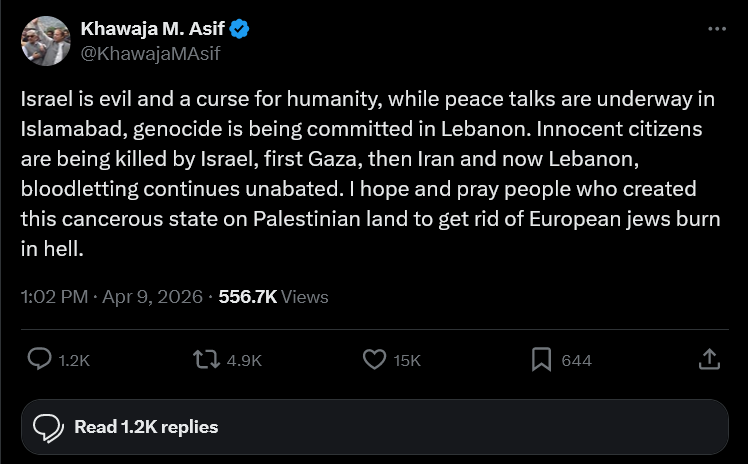Image resolution: width=748 pixels, height=464 pixels.
Task: Click the repost arrows icon
Action: [206, 359]
